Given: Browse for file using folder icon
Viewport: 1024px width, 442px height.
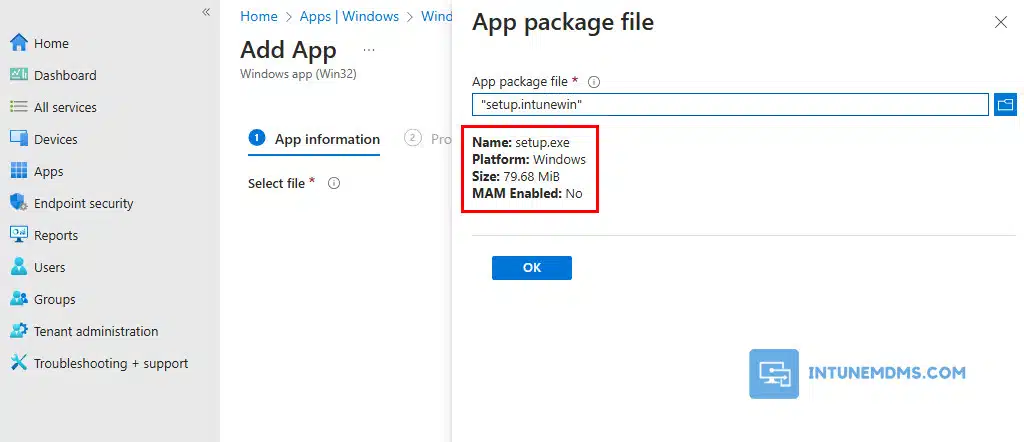Looking at the screenshot, I should pos(1004,104).
